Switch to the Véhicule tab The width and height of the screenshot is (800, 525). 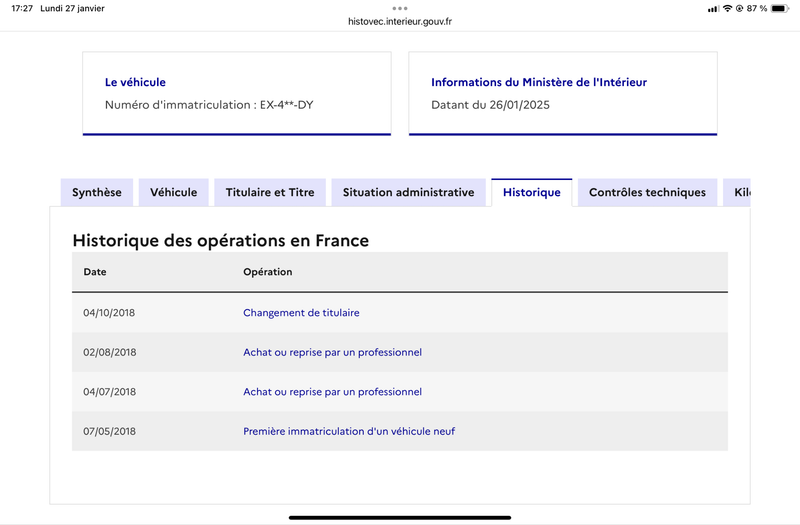click(173, 192)
